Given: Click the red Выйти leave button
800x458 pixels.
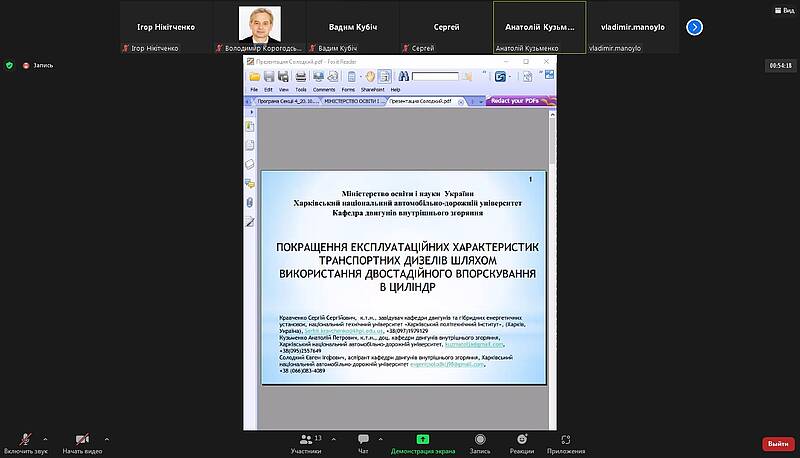Looking at the screenshot, I should coord(777,443).
